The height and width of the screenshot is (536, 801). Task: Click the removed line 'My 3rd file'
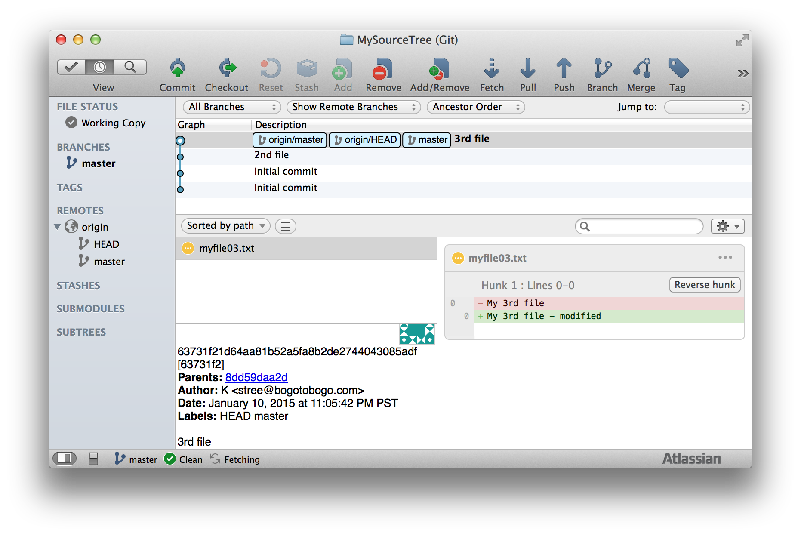[609, 303]
